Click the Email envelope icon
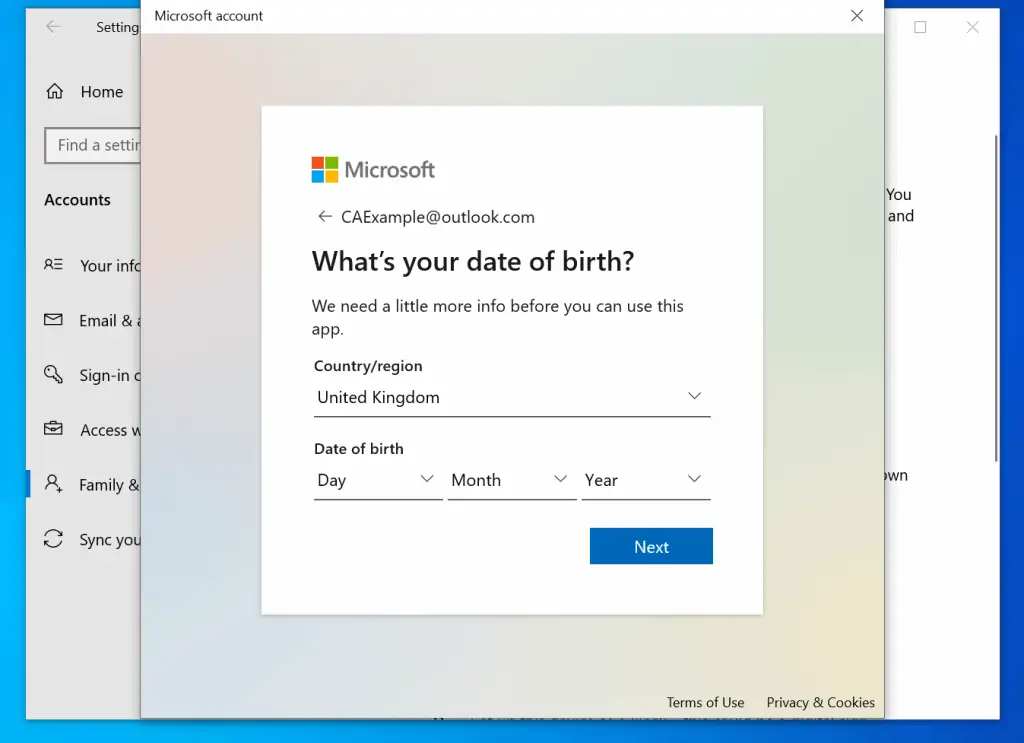Image resolution: width=1024 pixels, height=743 pixels. point(54,320)
